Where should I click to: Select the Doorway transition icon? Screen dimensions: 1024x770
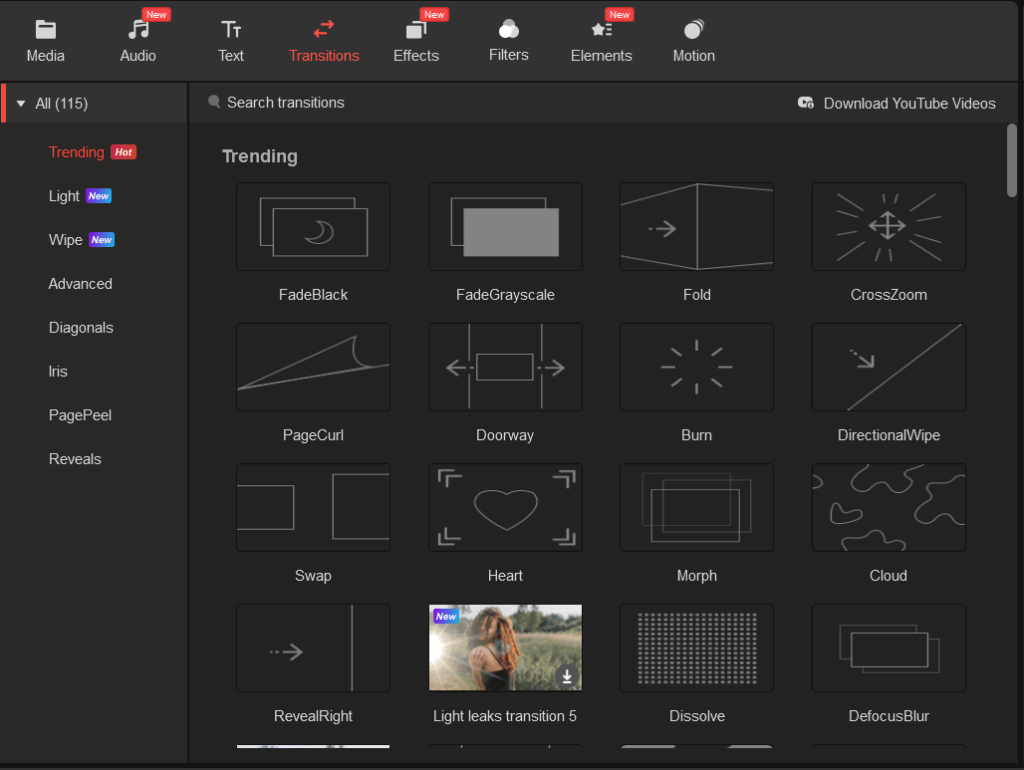505,367
